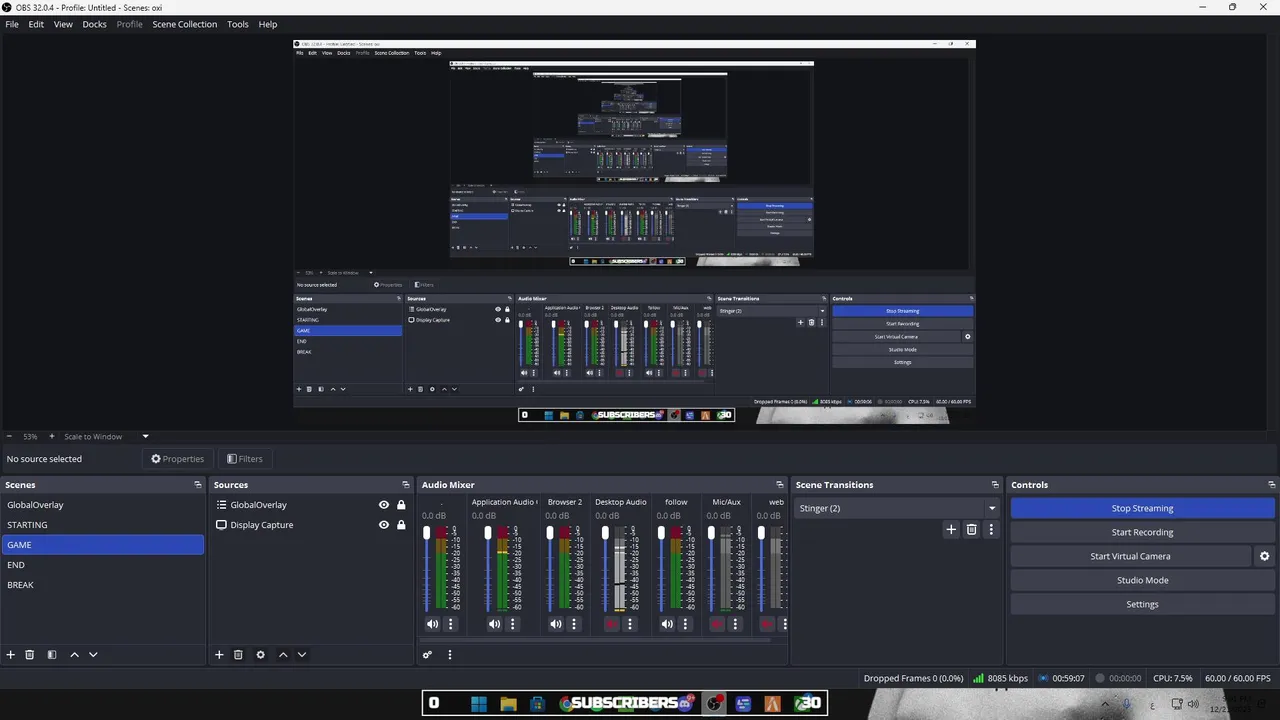
Task: Move scene up with Scenes up arrow
Action: point(74,655)
